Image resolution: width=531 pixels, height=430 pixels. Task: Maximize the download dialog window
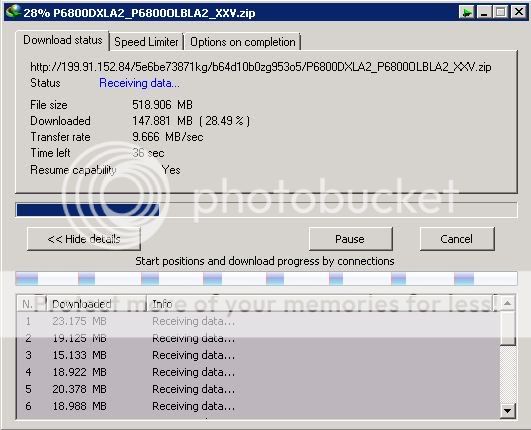point(501,13)
